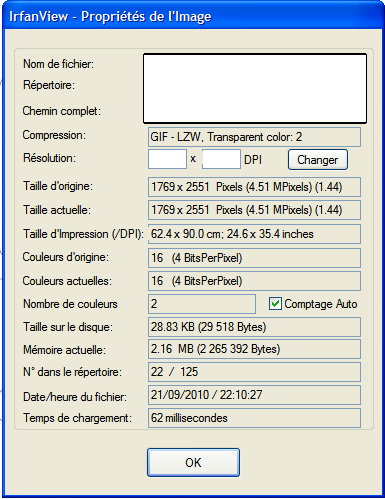Click the Taille sur le disque field
Image resolution: width=385 pixels, height=499 pixels.
254,327
